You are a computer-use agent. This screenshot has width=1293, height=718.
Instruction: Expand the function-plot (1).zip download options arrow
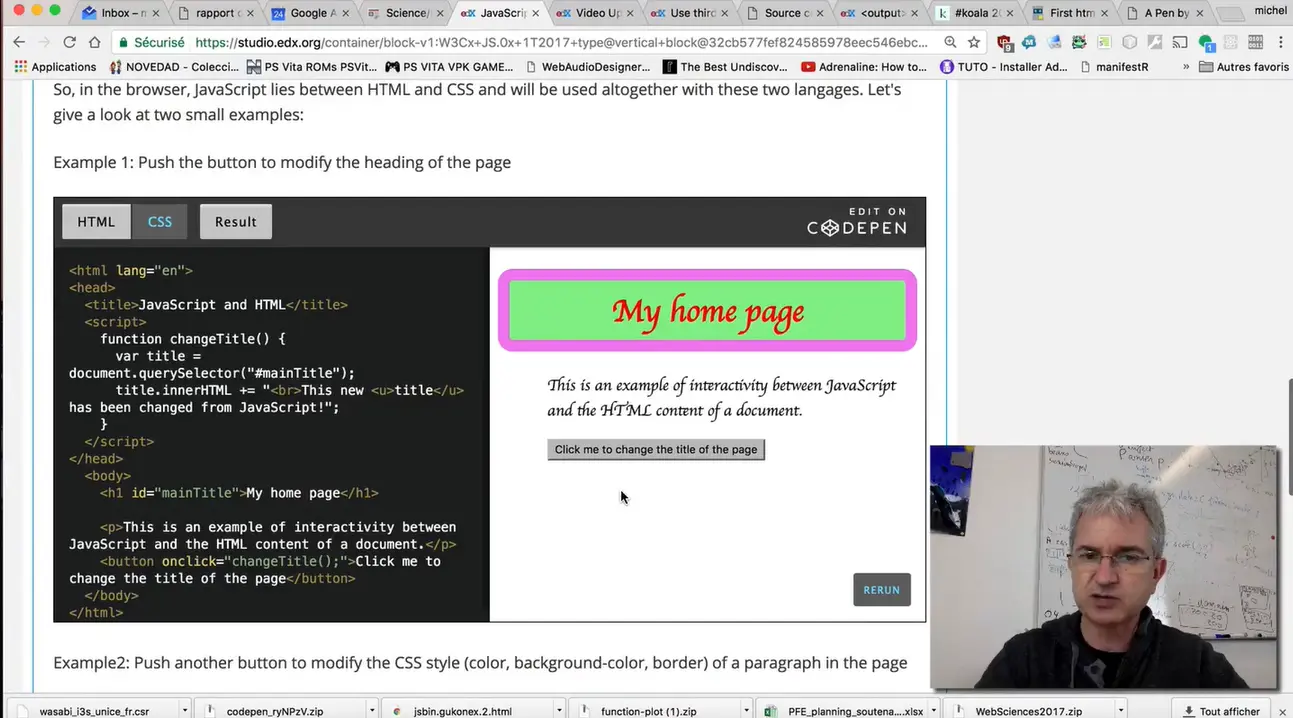click(744, 711)
